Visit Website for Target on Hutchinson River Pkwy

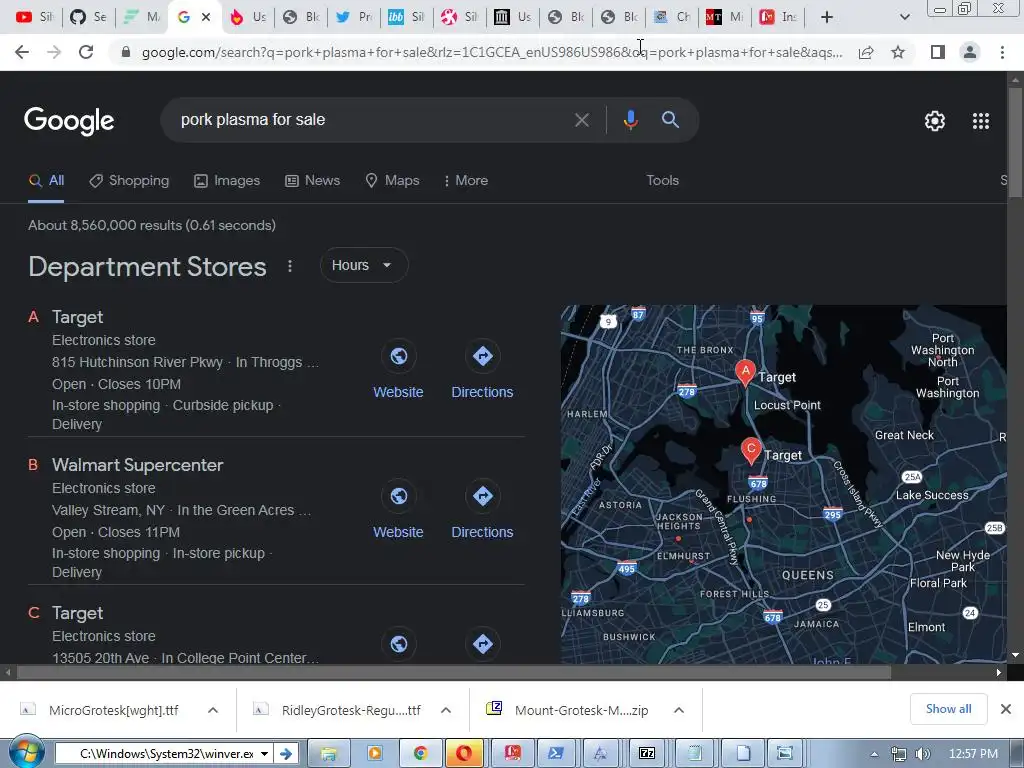398,370
